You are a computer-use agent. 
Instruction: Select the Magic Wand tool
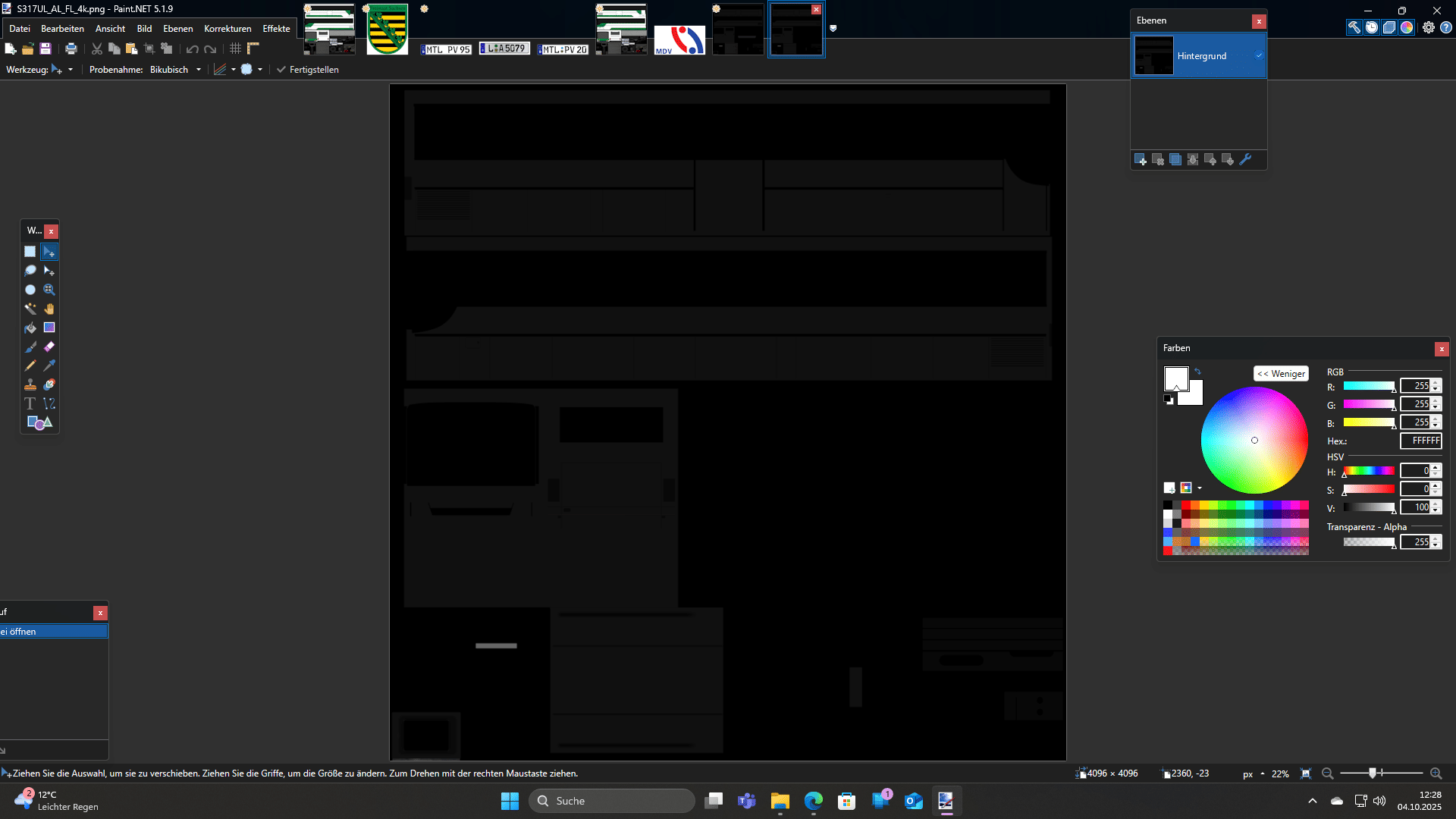click(30, 309)
